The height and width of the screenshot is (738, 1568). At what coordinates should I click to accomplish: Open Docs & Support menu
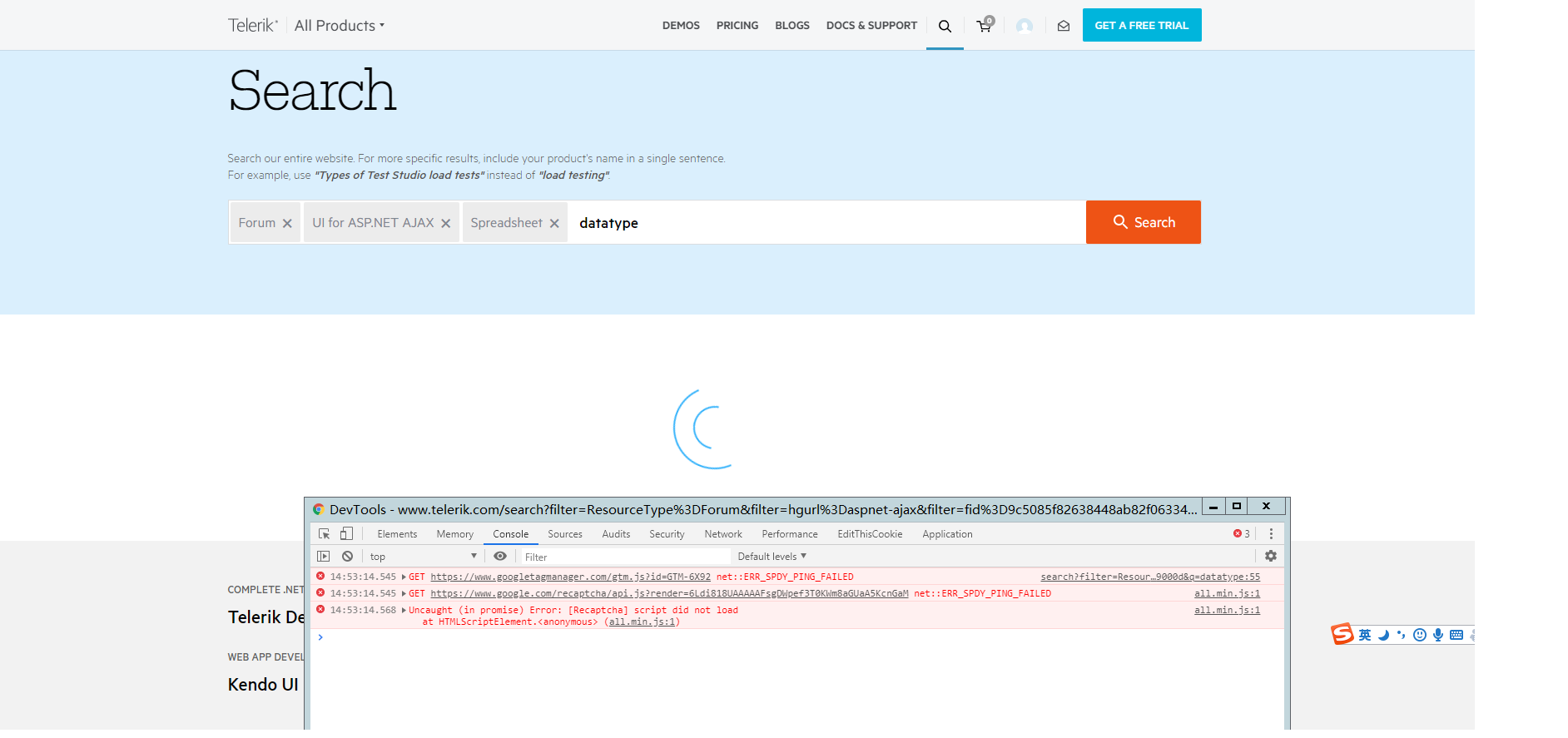click(x=871, y=26)
